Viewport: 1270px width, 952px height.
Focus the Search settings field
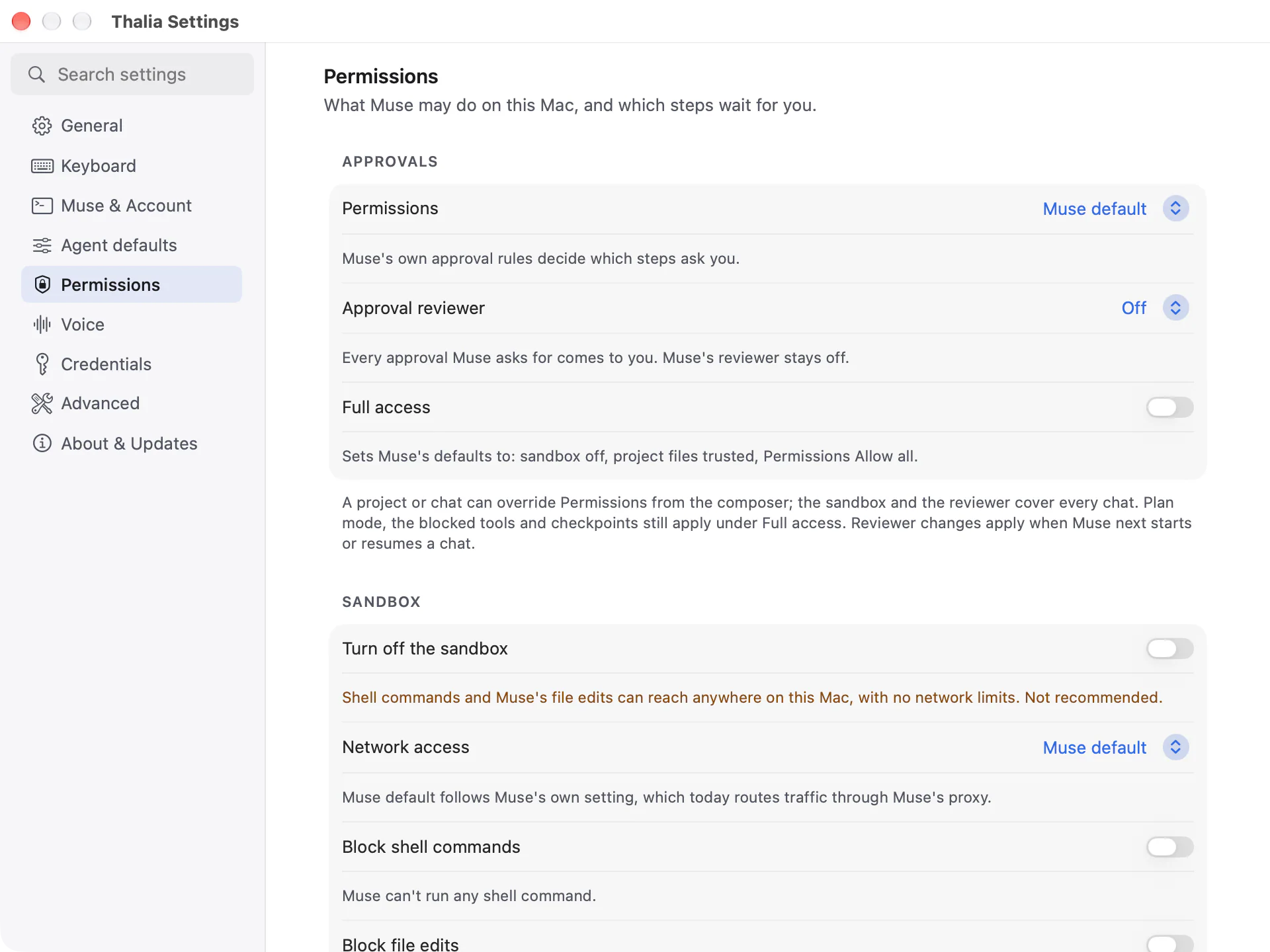pyautogui.click(x=132, y=74)
